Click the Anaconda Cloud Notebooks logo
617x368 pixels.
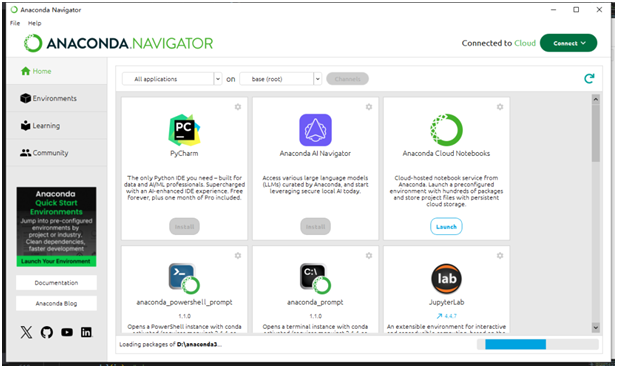[446, 130]
